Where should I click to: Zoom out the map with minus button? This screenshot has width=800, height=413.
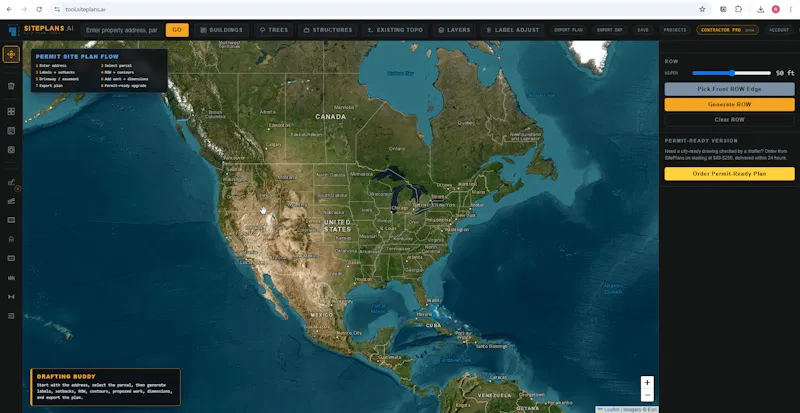(647, 395)
